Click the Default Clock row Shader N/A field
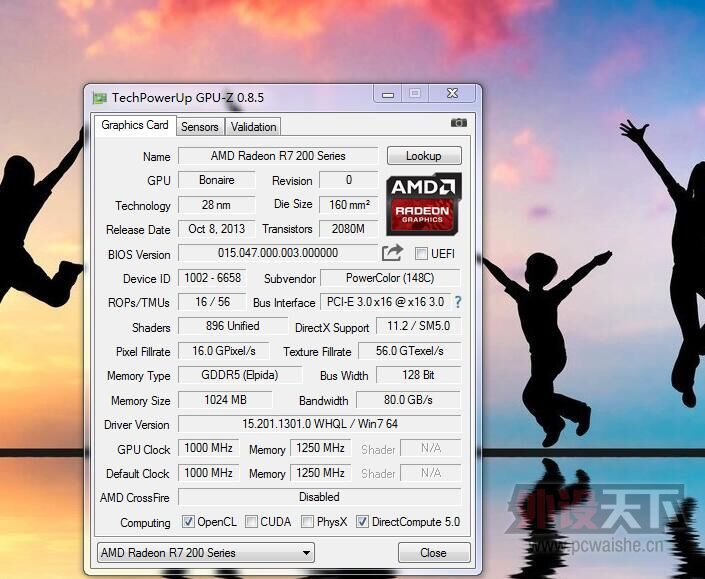Viewport: 705px width, 579px height. click(x=431, y=473)
